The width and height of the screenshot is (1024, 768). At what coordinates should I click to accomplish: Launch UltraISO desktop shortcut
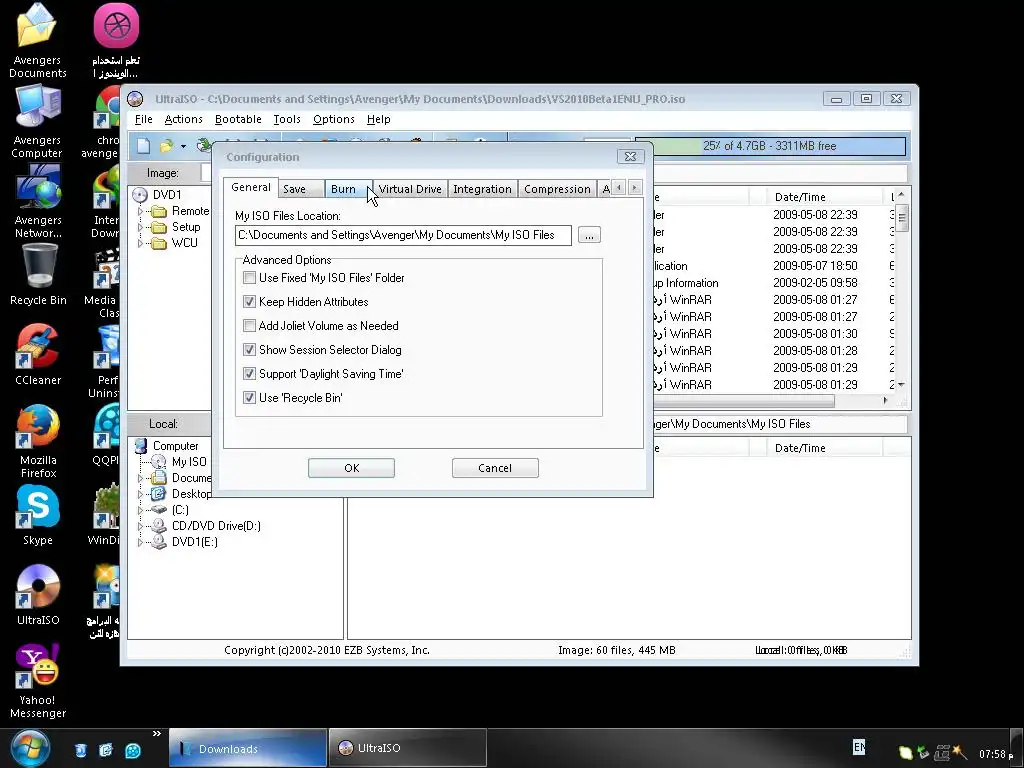click(38, 594)
